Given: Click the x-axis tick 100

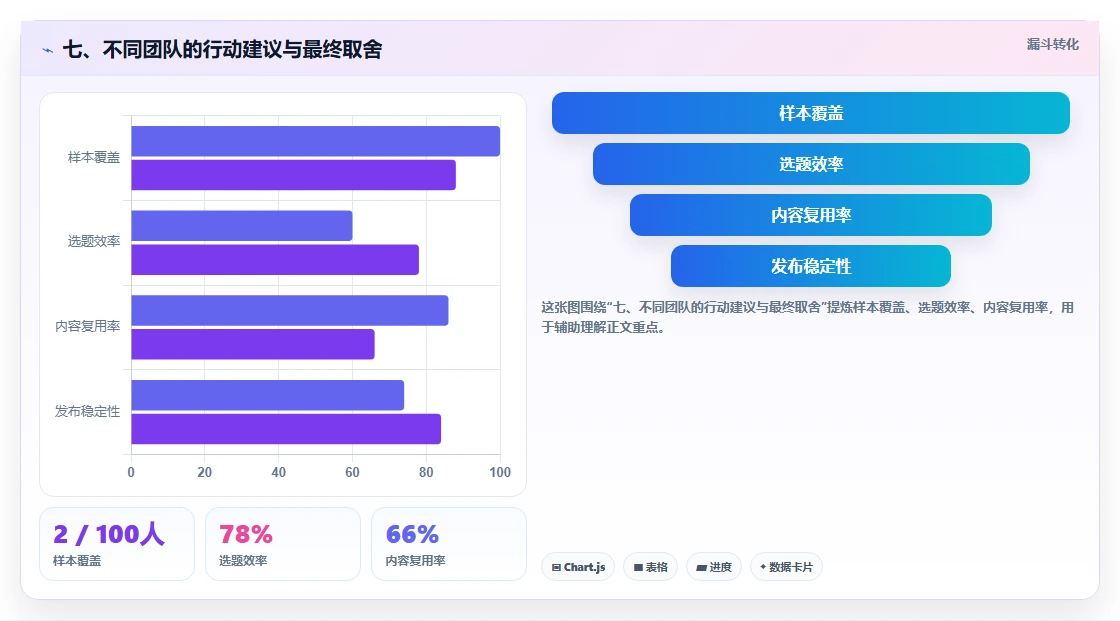Looking at the screenshot, I should click(x=500, y=472).
